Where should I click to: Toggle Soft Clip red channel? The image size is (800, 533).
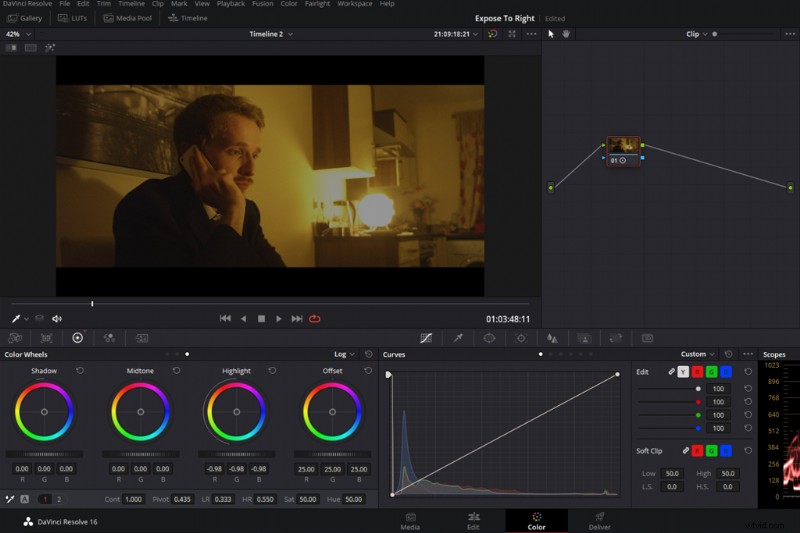(697, 451)
